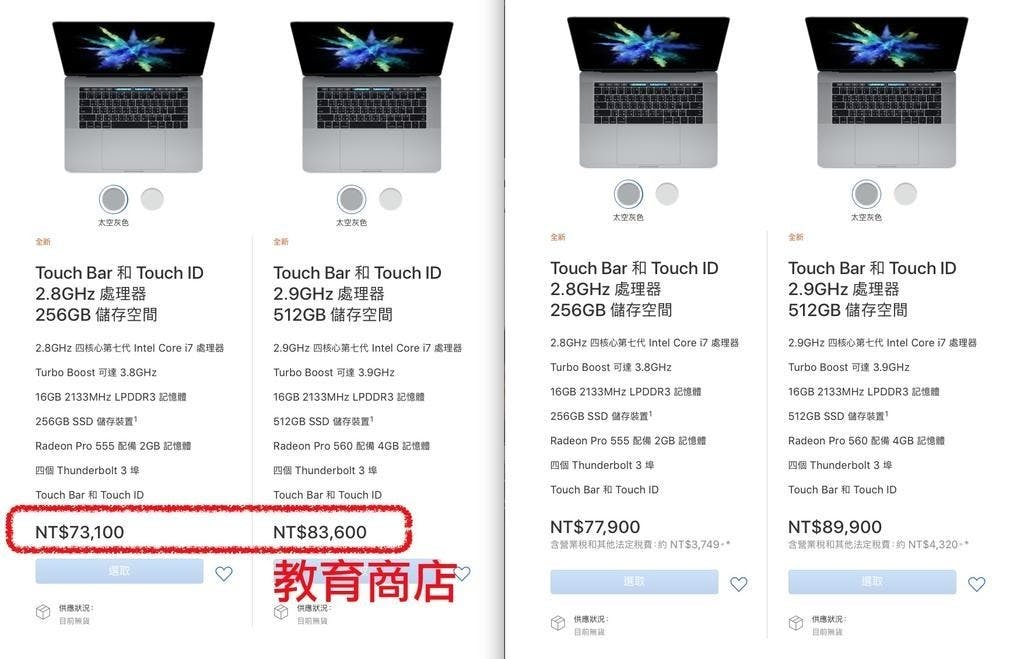Pick silver color for NT$83,600 model
The height and width of the screenshot is (659, 1024).
391,199
